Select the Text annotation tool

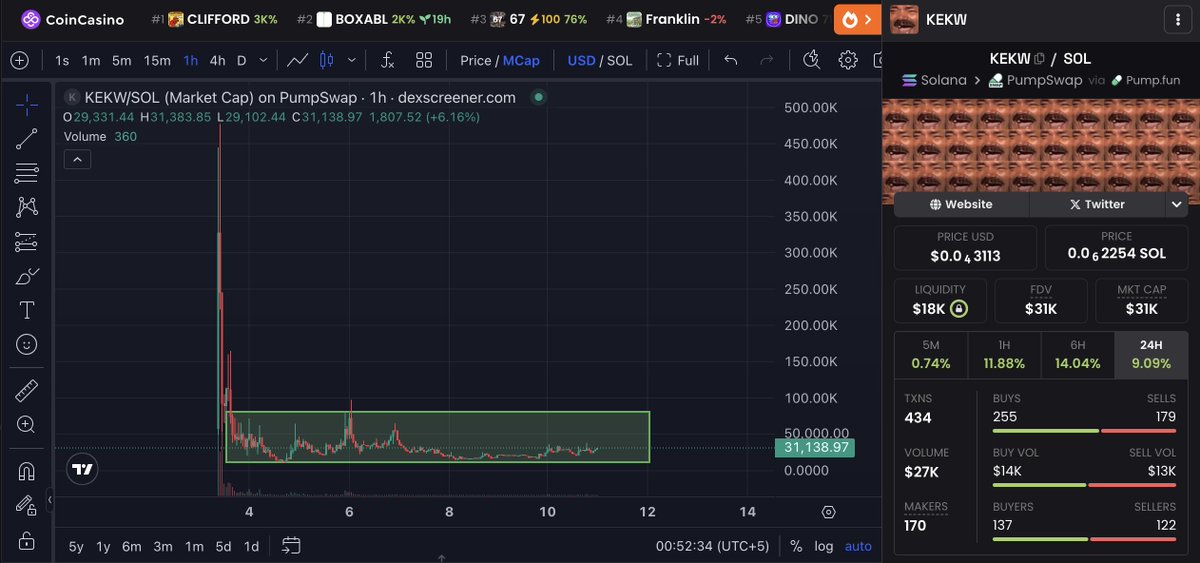27,310
